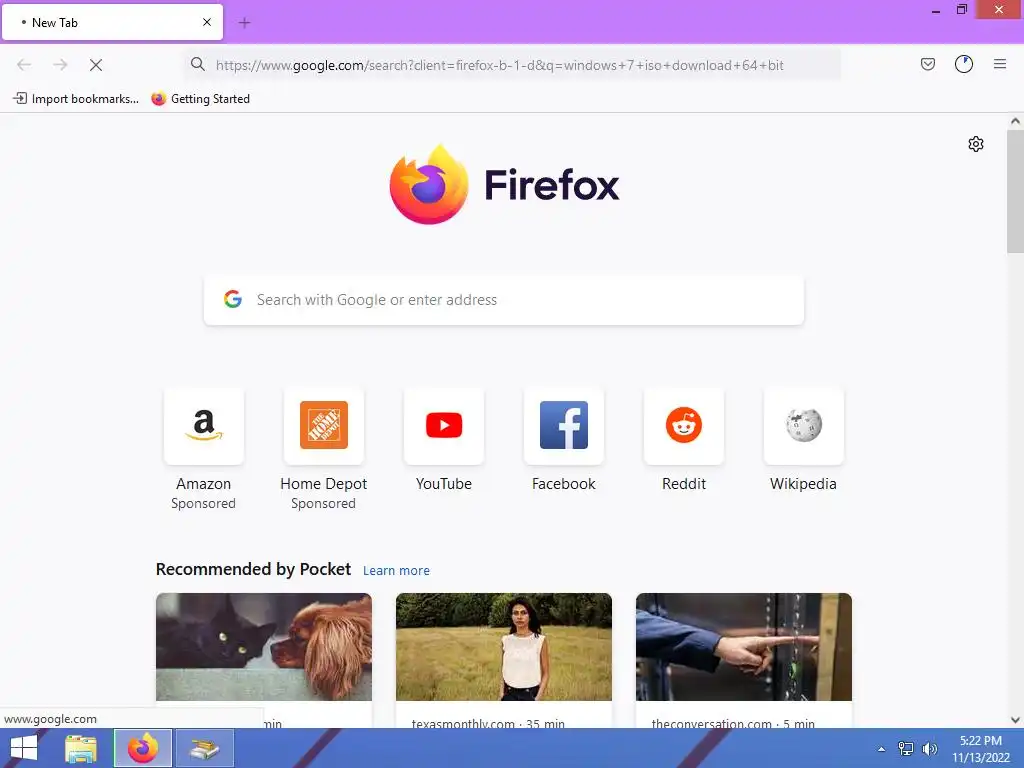Click the Amazon Sponsored label
Screen dimensions: 1024x768
click(x=203, y=504)
